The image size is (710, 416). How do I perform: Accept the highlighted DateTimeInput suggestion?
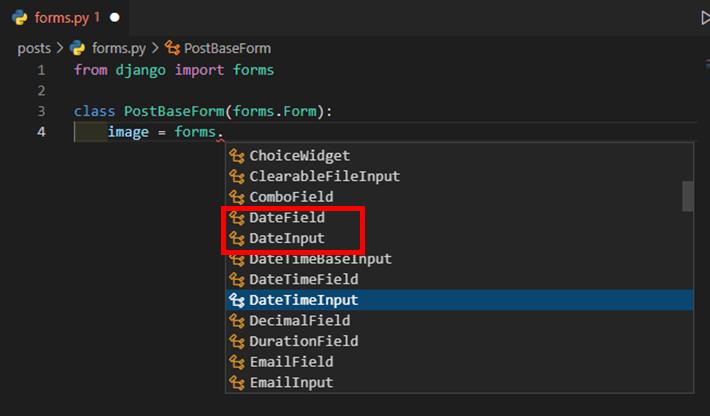pos(460,300)
